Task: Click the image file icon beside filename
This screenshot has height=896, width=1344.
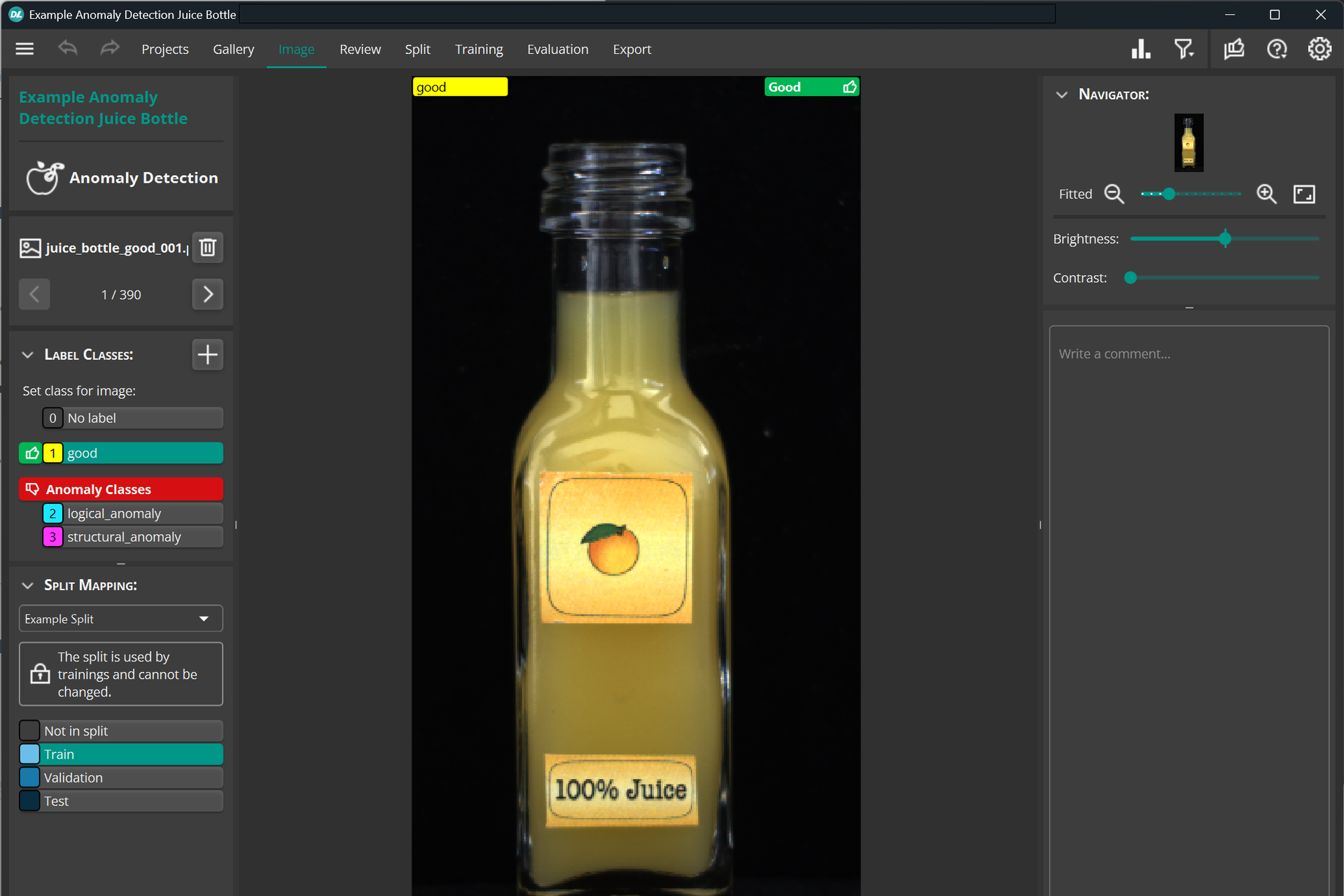Action: [x=30, y=248]
